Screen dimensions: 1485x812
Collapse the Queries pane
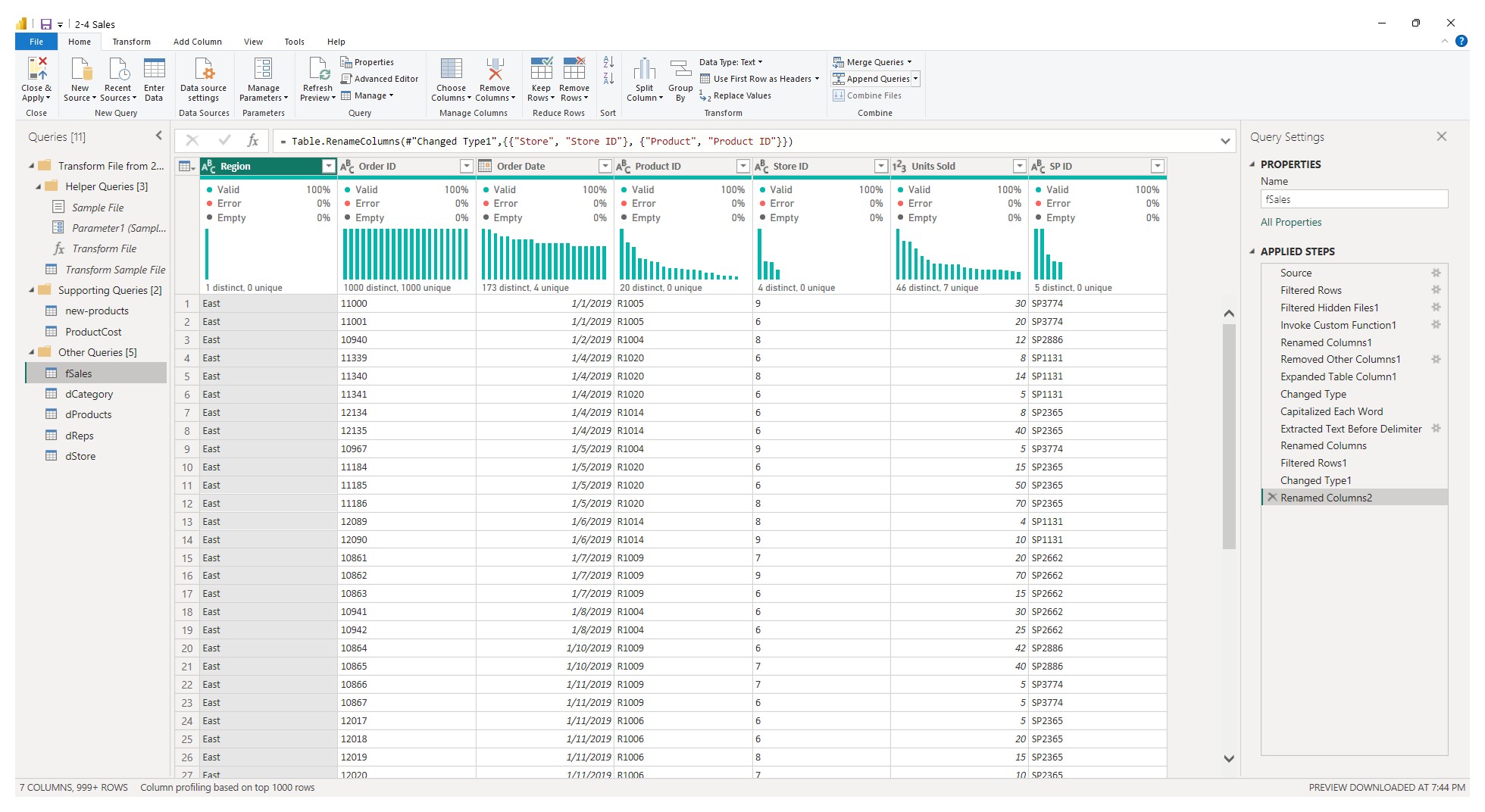[158, 136]
